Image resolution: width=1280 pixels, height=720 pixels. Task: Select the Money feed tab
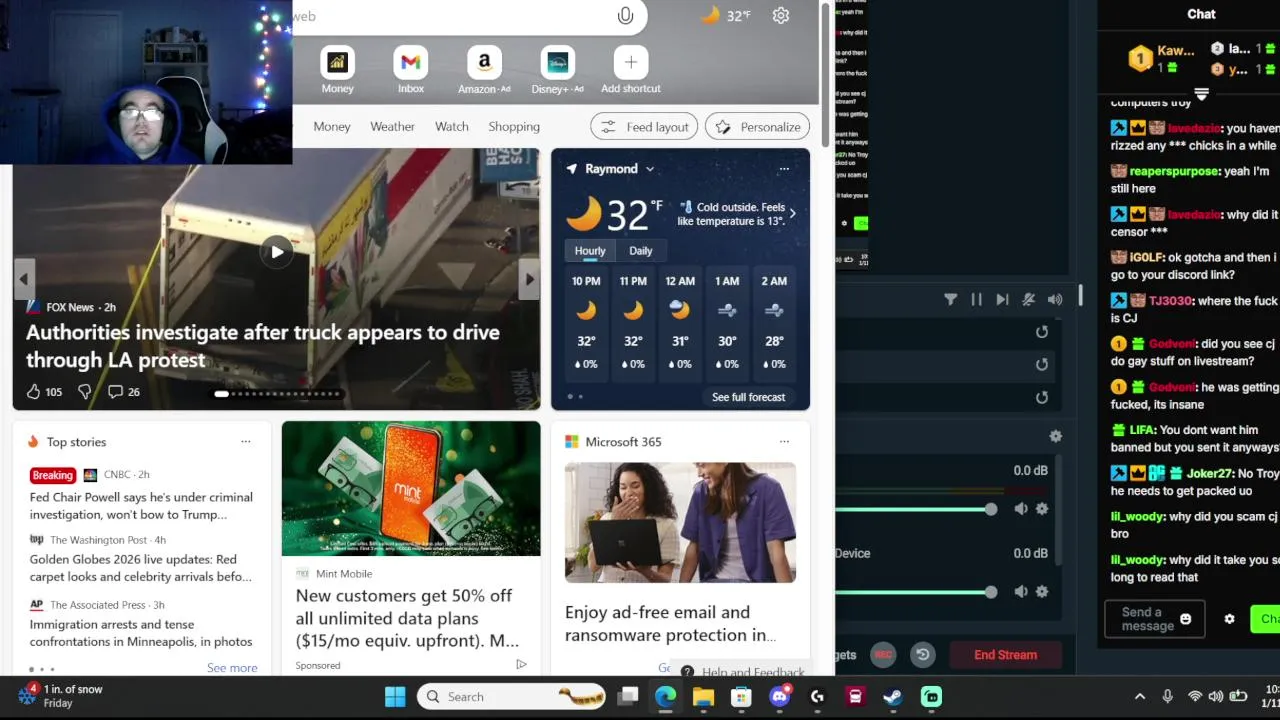pos(332,127)
